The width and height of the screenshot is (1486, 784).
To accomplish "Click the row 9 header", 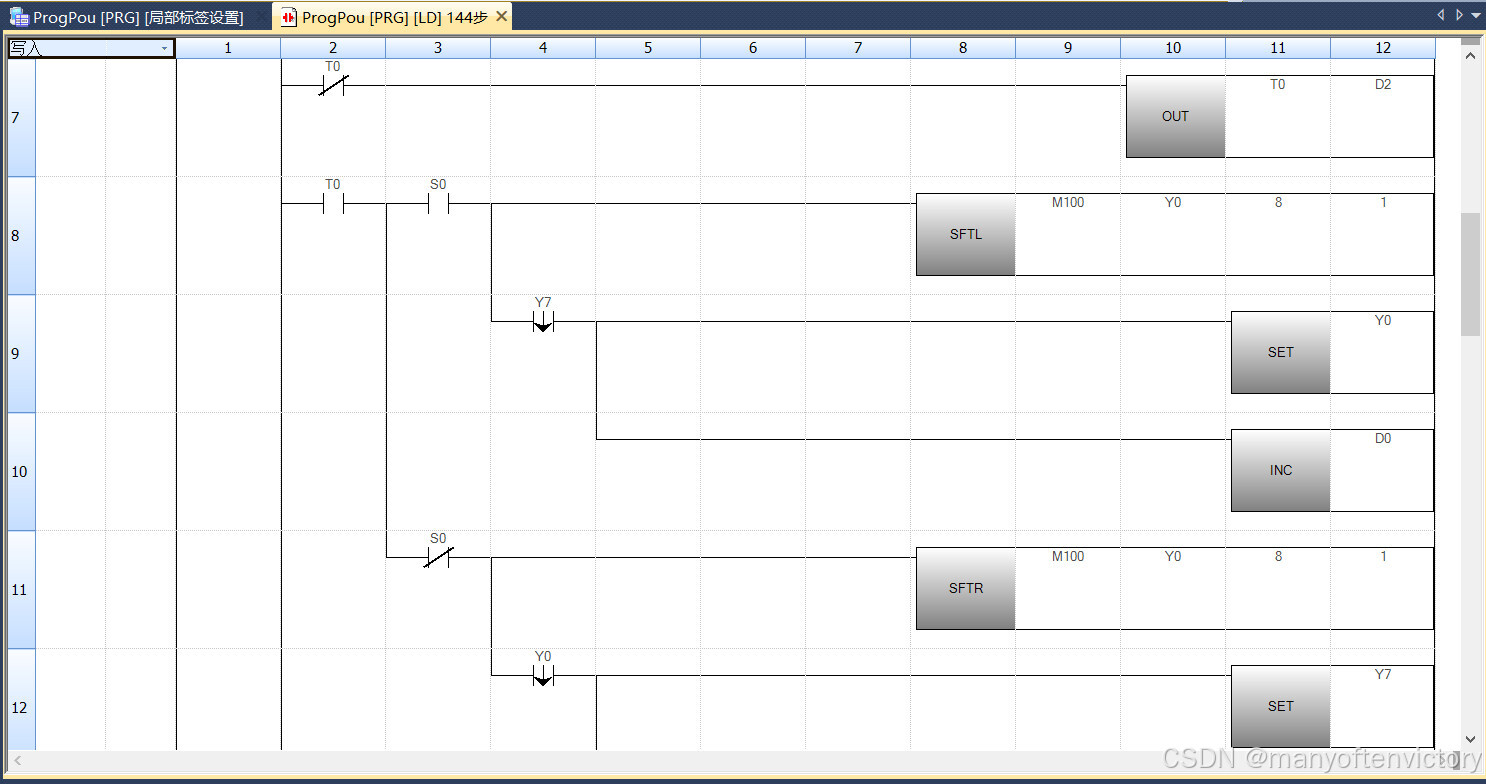I will pos(21,354).
